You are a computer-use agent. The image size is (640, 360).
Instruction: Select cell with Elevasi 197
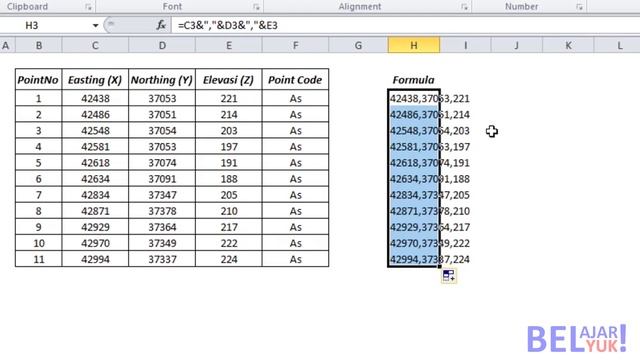click(x=229, y=147)
